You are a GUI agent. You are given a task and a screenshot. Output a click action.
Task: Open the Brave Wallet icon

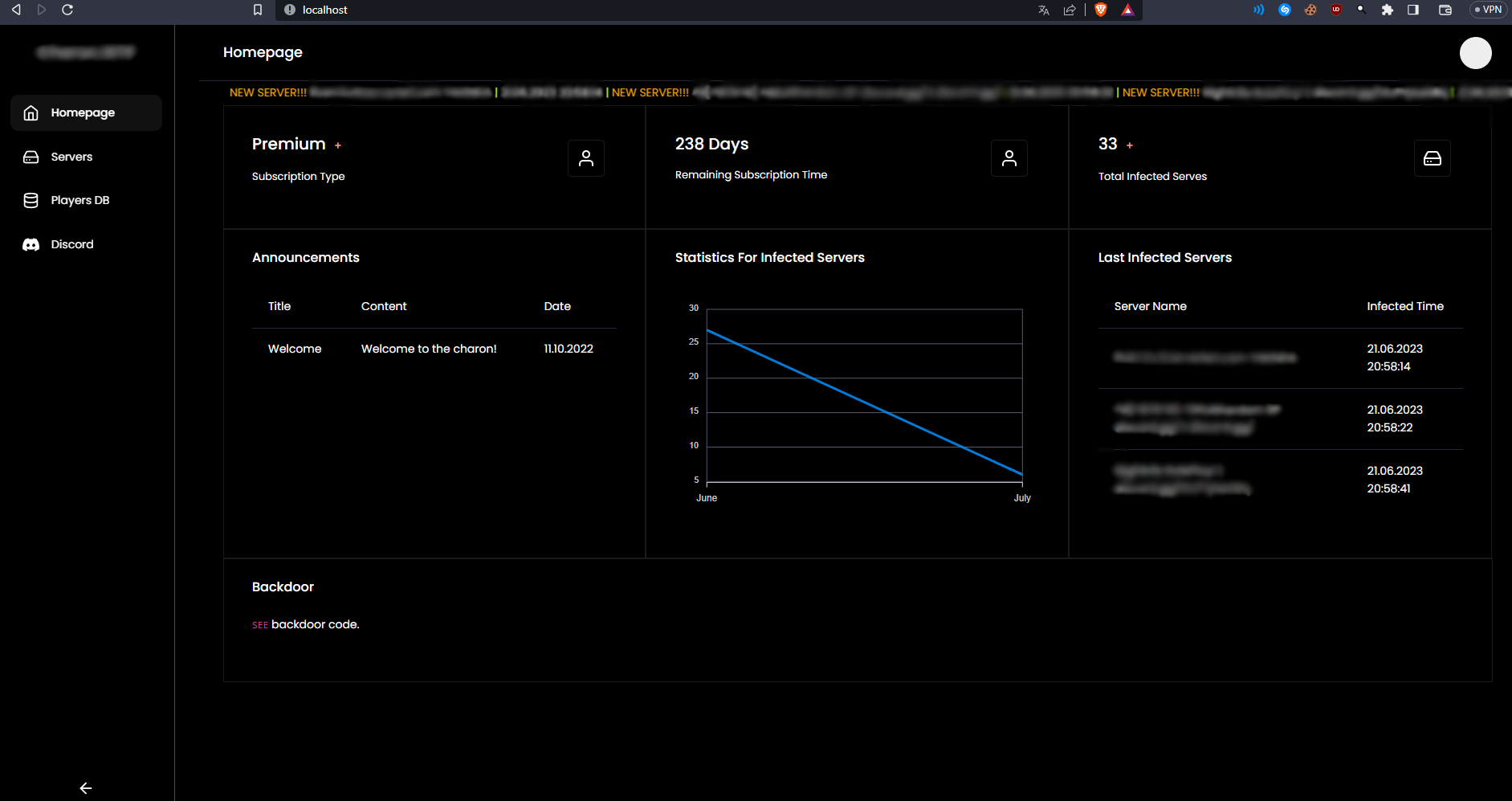1445,10
